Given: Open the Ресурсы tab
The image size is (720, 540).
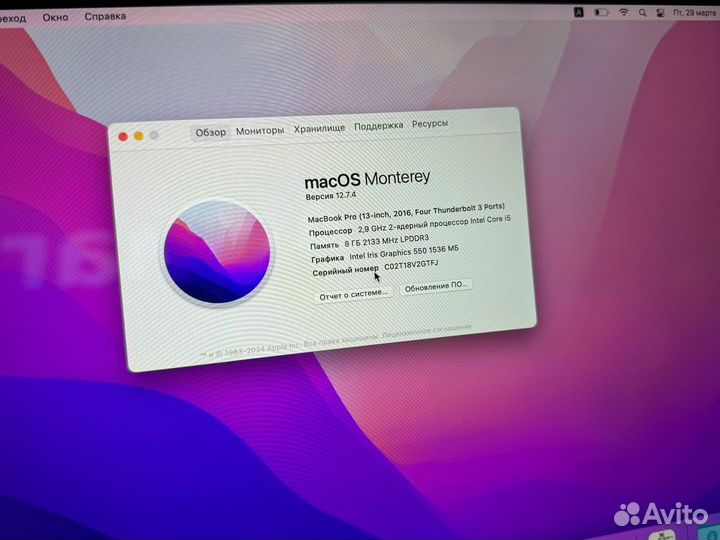Looking at the screenshot, I should (x=430, y=124).
